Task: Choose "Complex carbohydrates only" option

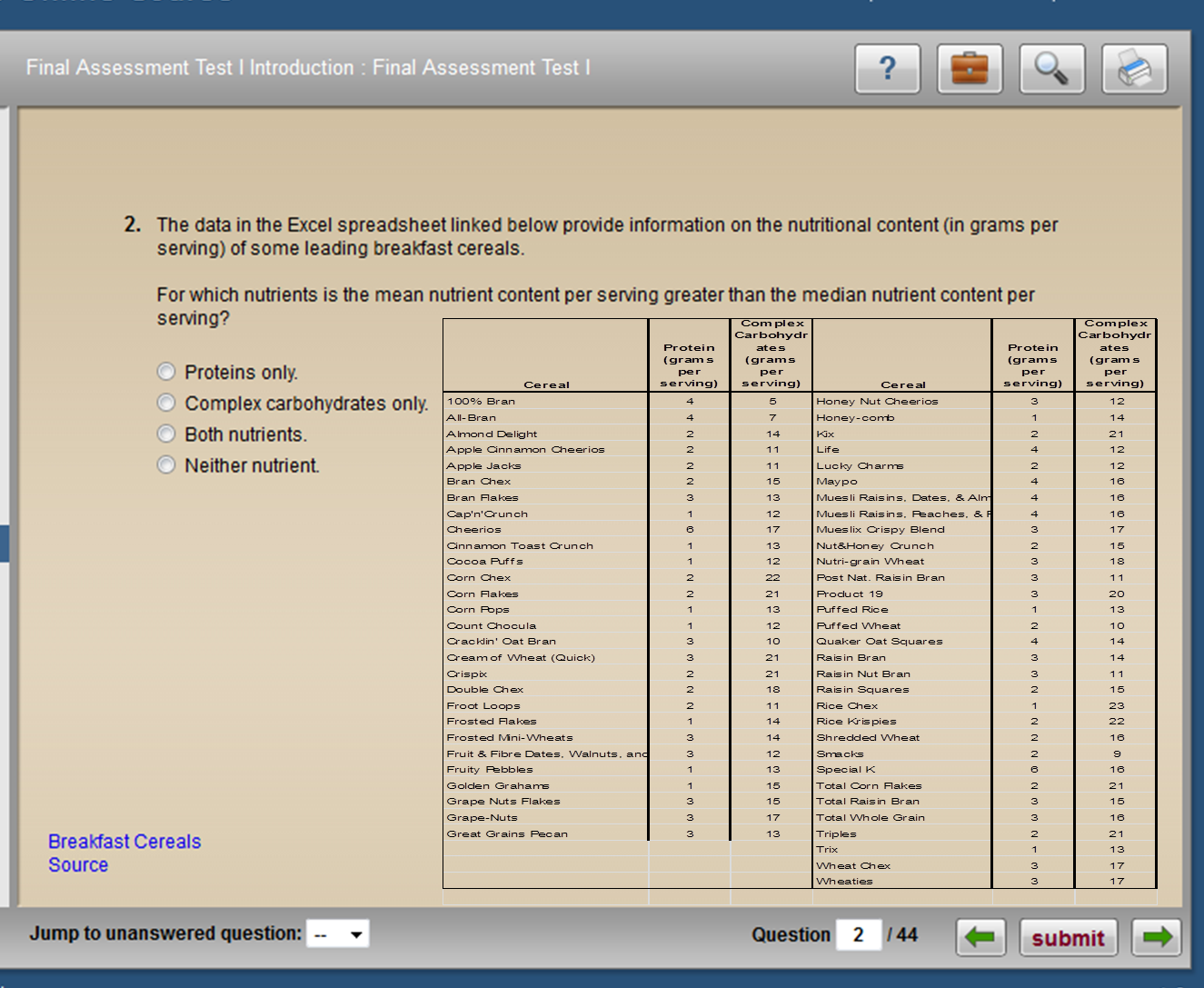Action: (x=166, y=403)
